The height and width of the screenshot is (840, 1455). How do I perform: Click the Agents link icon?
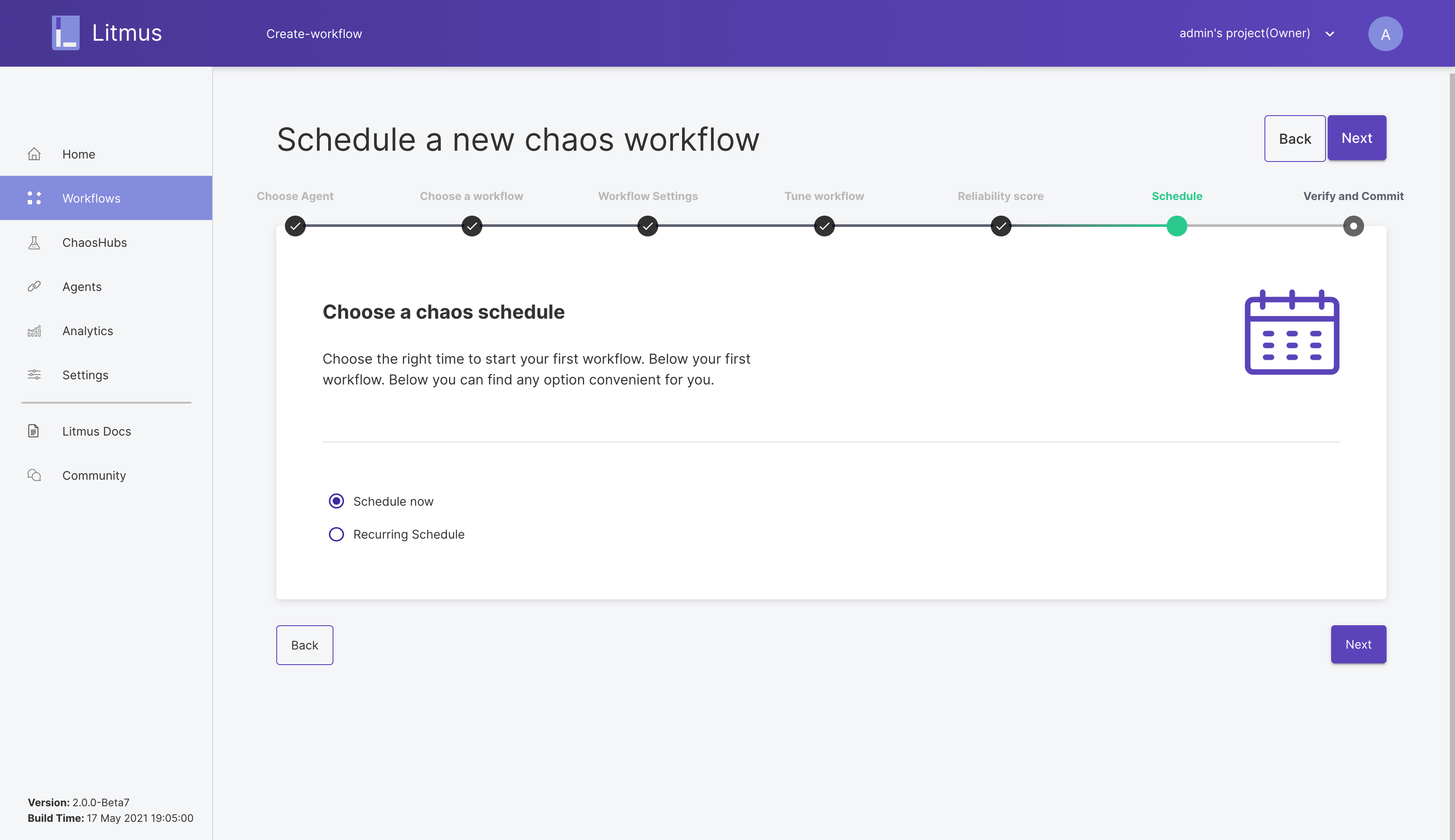click(x=35, y=287)
